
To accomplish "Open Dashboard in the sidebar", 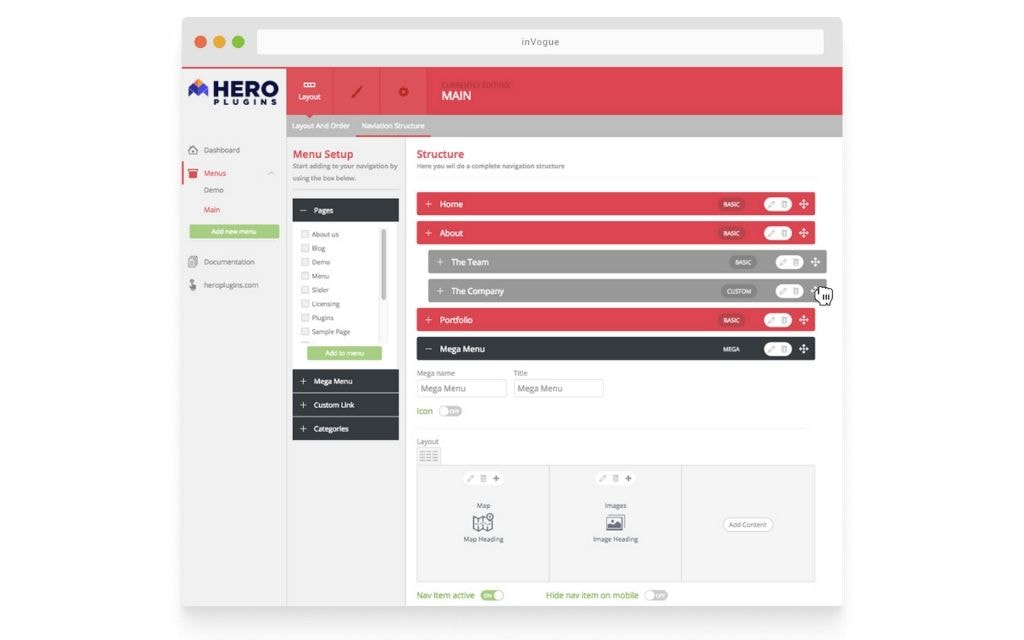I will (221, 150).
